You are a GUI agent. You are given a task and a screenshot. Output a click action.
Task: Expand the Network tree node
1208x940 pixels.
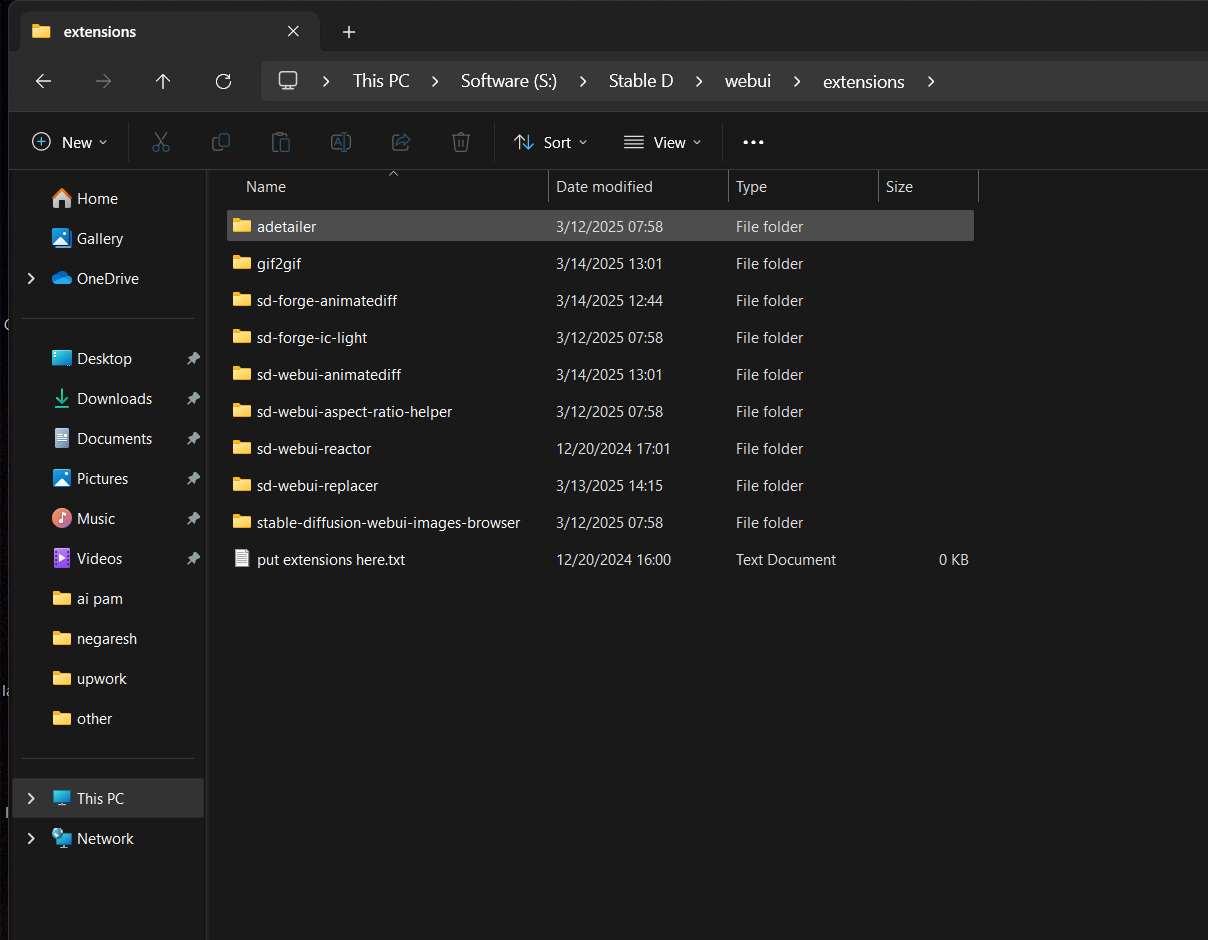[x=31, y=839]
